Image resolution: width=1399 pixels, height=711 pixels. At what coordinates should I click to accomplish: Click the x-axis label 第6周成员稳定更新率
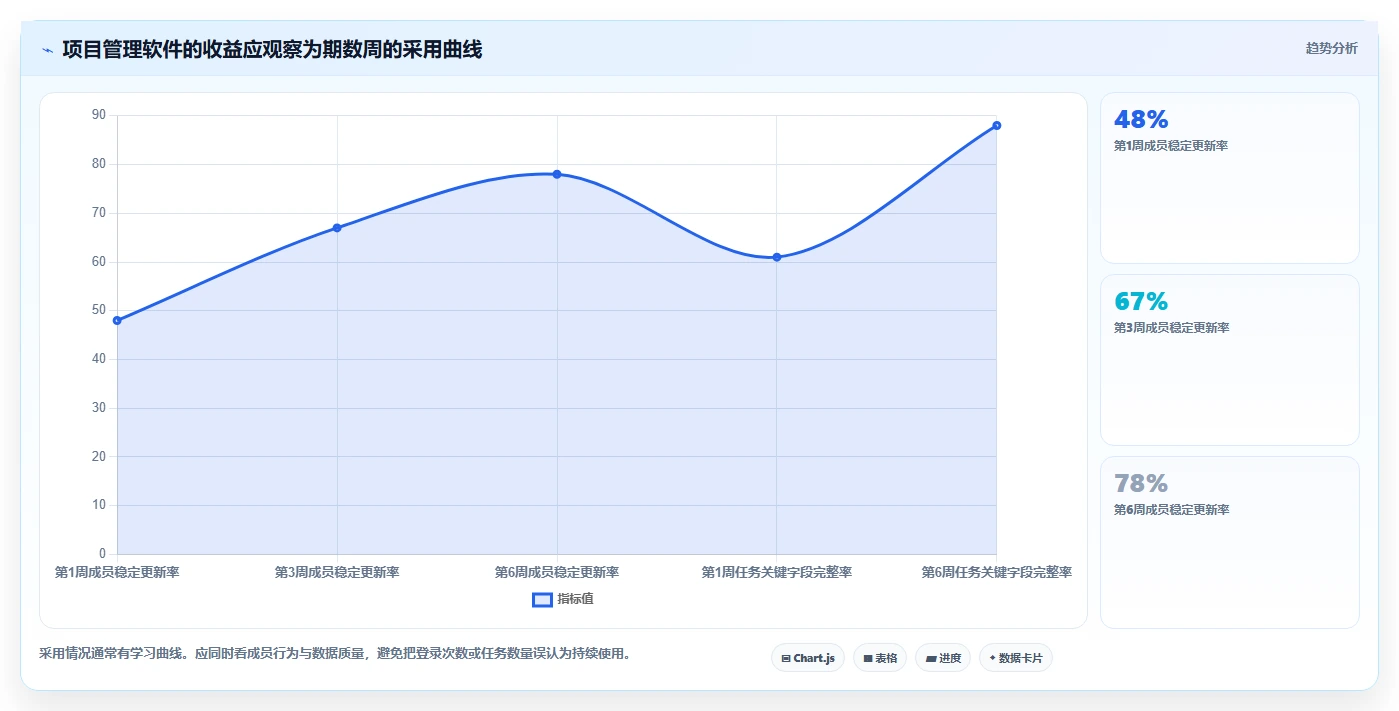pos(557,572)
